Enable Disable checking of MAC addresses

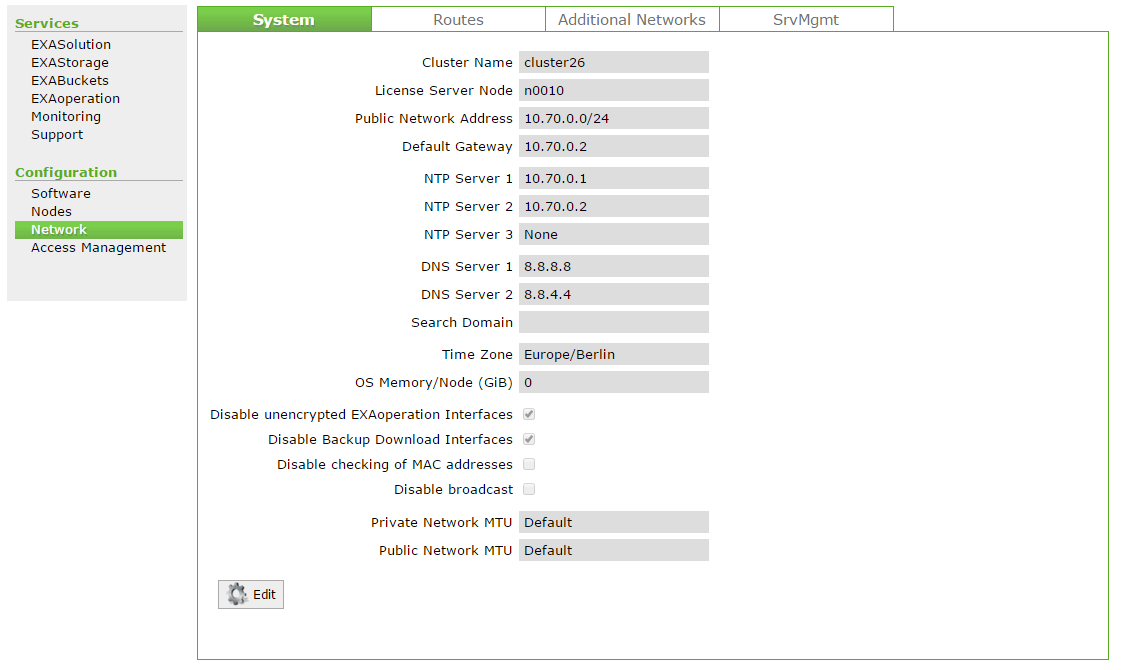click(x=529, y=464)
